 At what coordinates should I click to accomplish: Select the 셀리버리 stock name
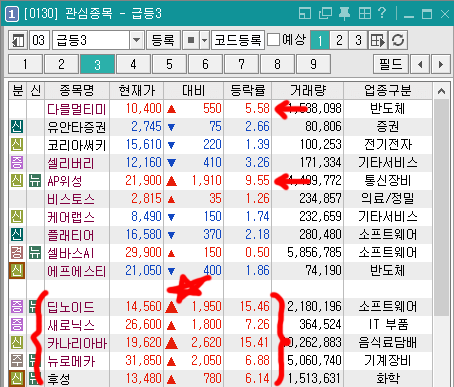71,163
